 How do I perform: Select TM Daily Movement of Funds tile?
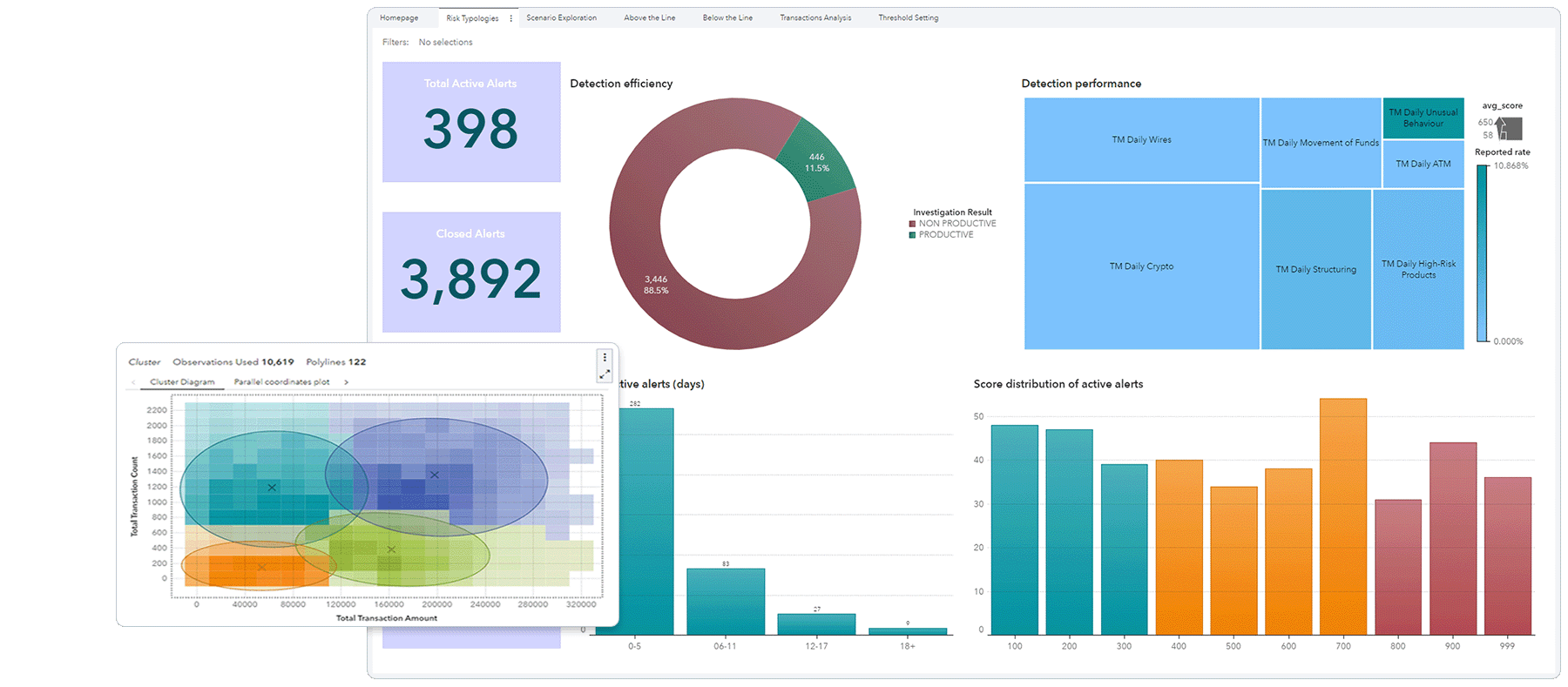click(1321, 143)
